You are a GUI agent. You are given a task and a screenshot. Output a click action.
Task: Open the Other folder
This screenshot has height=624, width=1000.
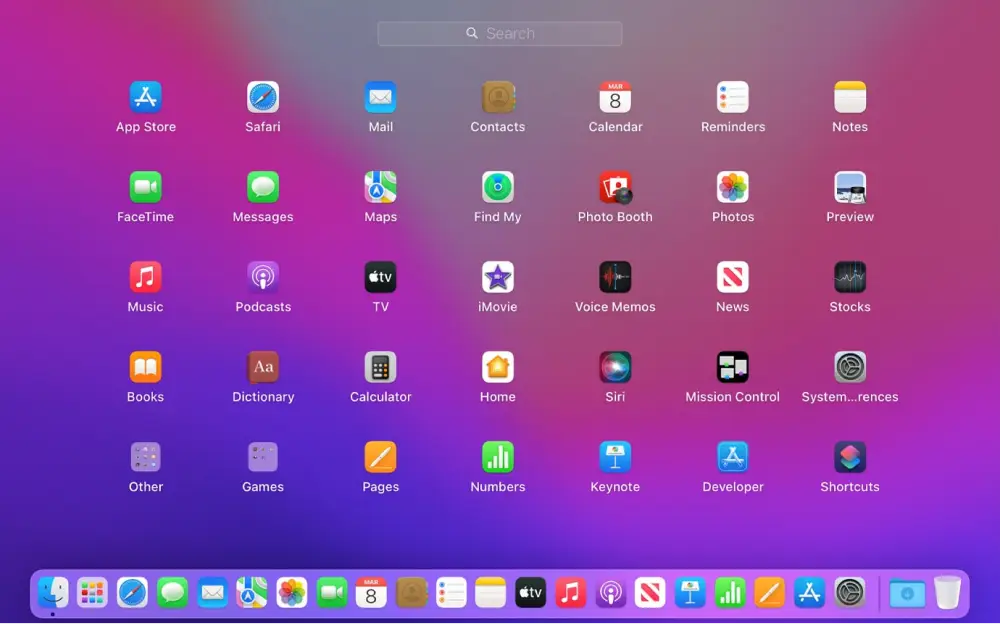click(x=145, y=455)
